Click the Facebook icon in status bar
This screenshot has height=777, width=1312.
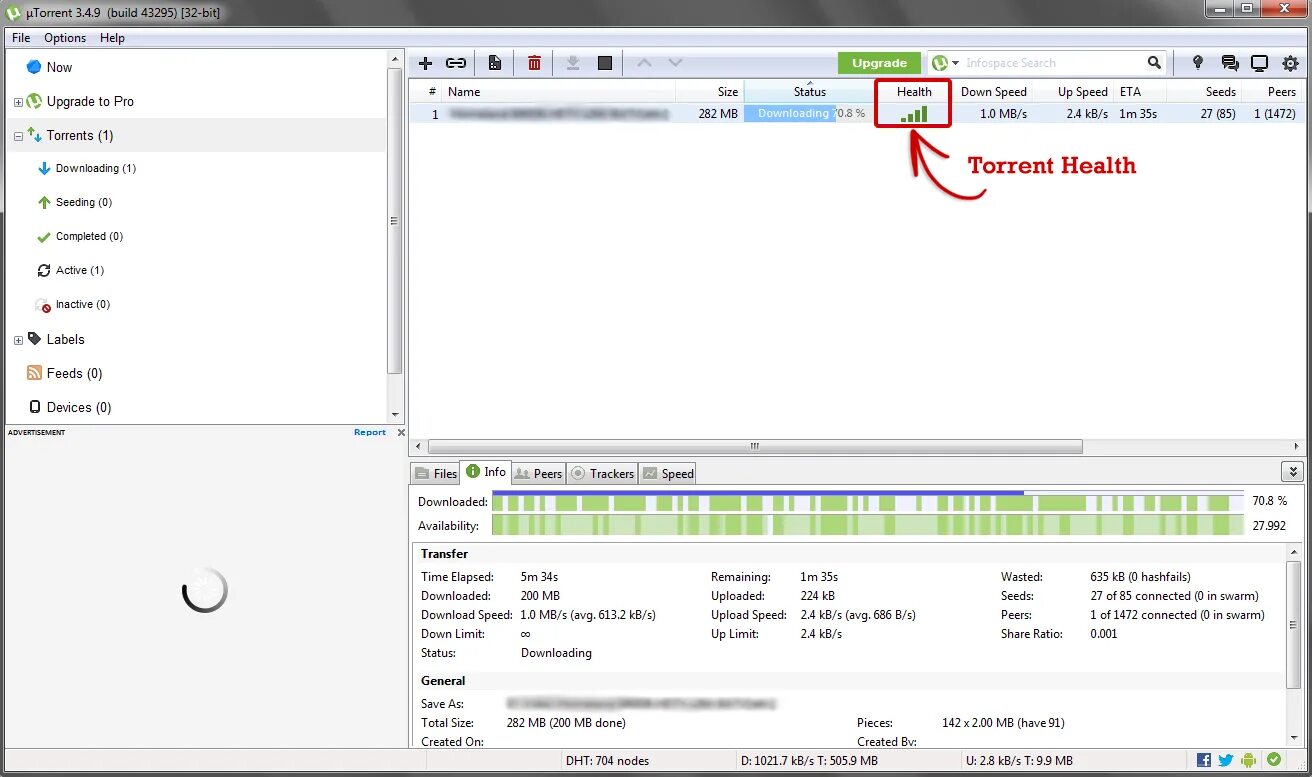click(1204, 760)
